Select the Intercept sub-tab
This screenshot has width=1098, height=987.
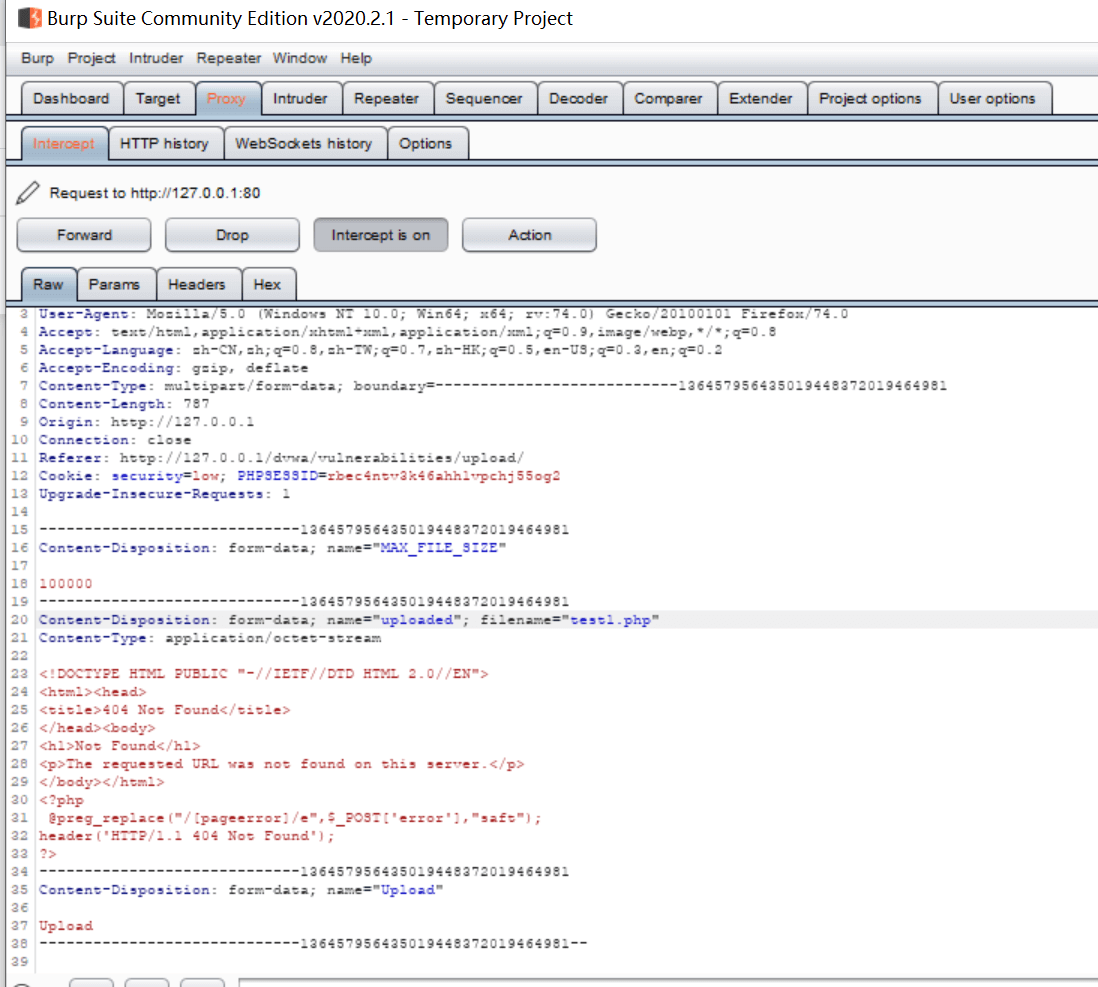64,144
